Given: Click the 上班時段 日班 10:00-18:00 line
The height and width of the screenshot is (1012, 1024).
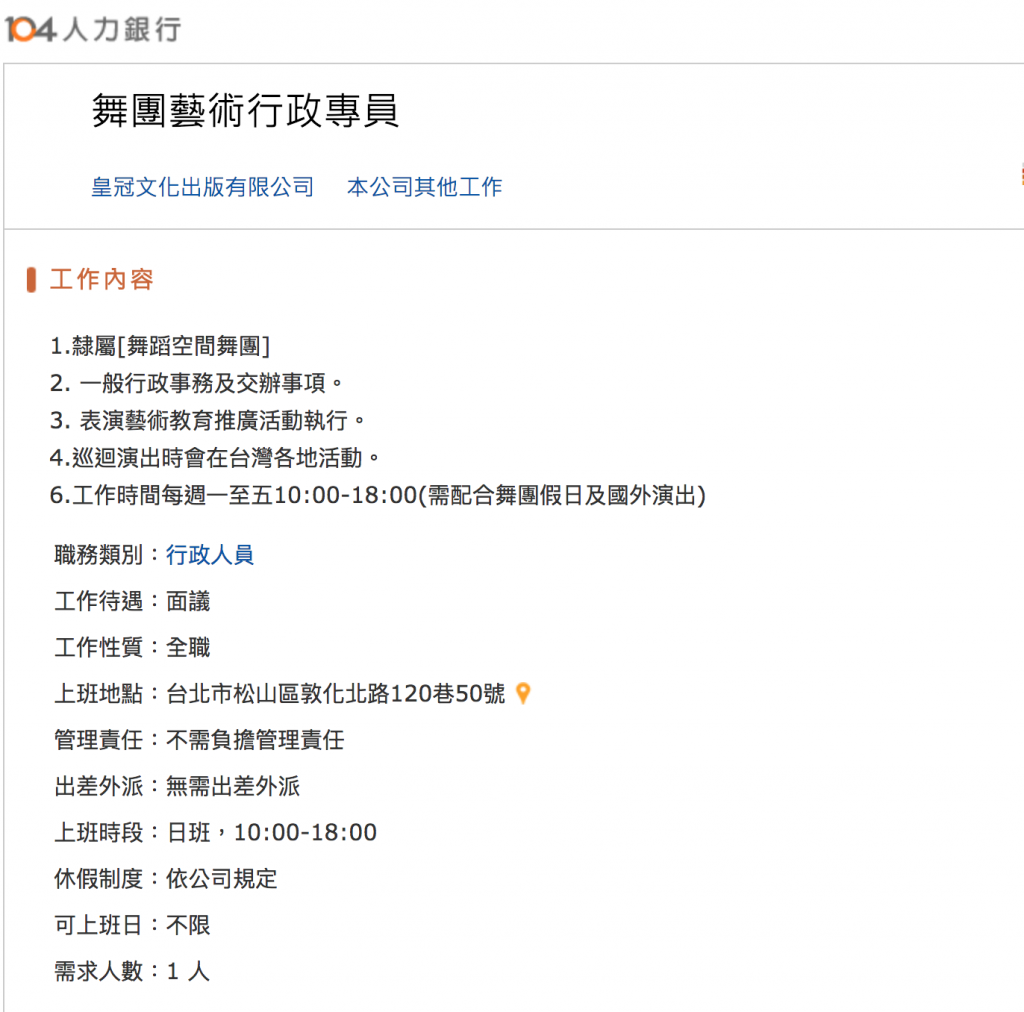Looking at the screenshot, I should pyautogui.click(x=216, y=832).
